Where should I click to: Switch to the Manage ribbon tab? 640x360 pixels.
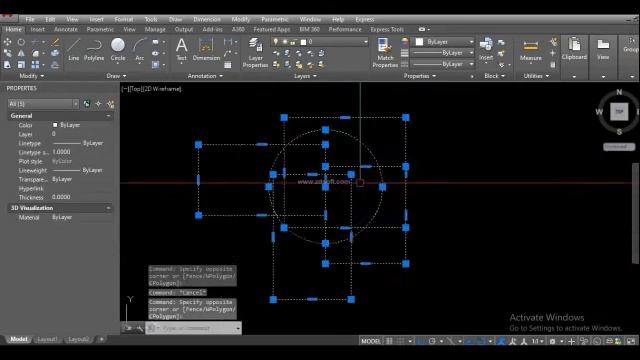[x=155, y=29]
